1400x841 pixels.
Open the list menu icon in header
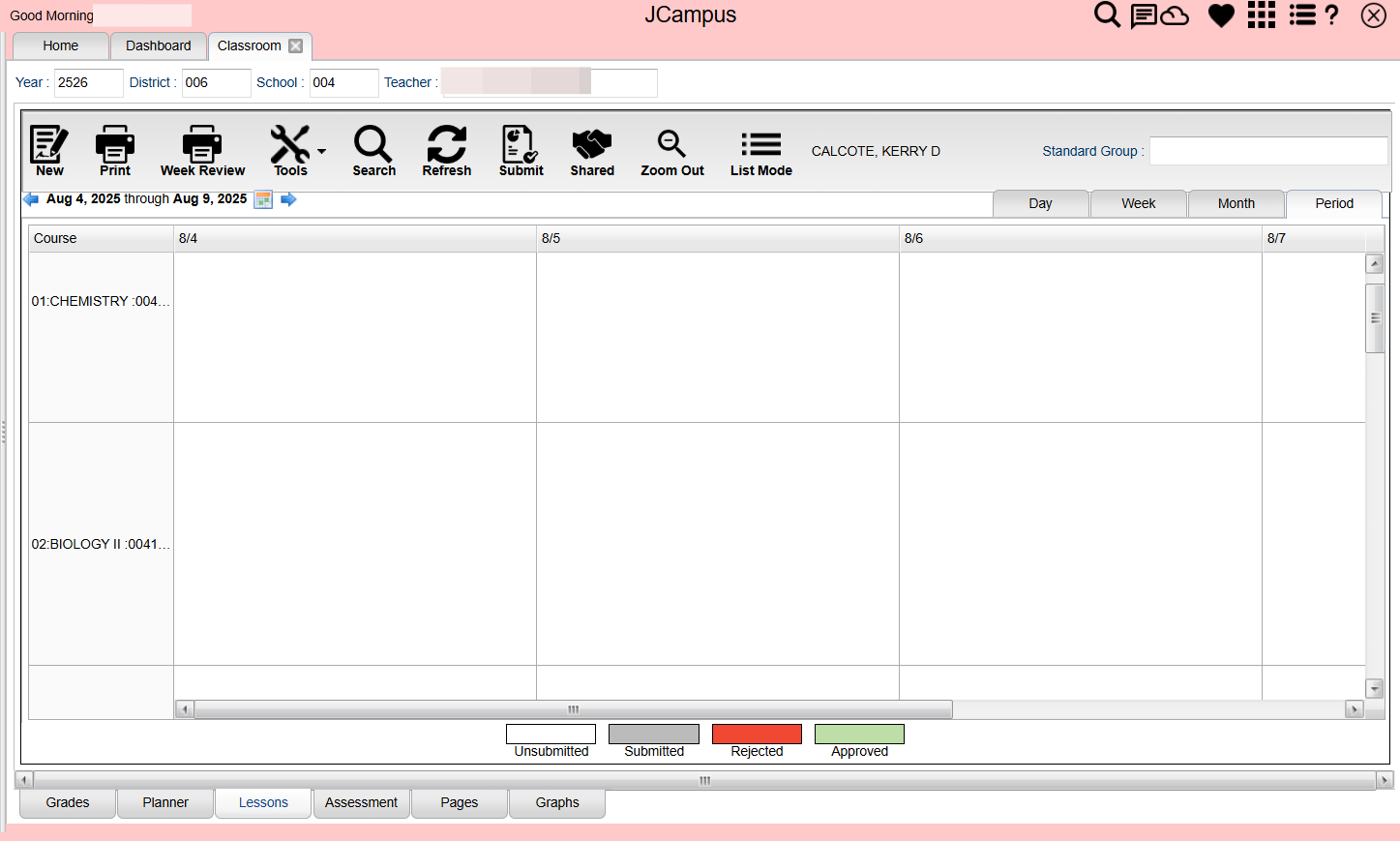point(1302,15)
